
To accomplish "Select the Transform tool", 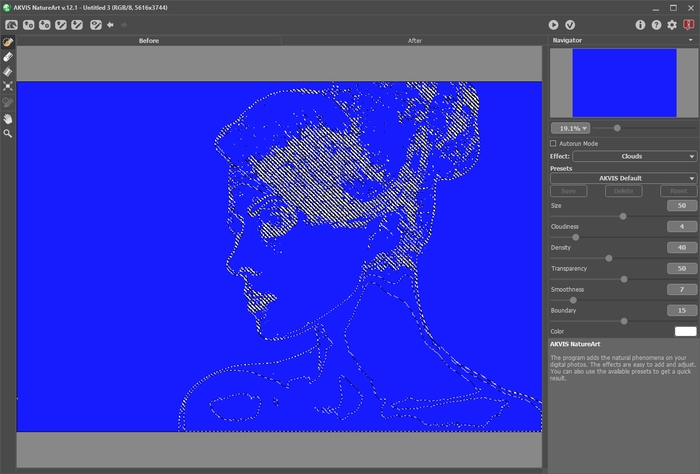I will [8, 86].
